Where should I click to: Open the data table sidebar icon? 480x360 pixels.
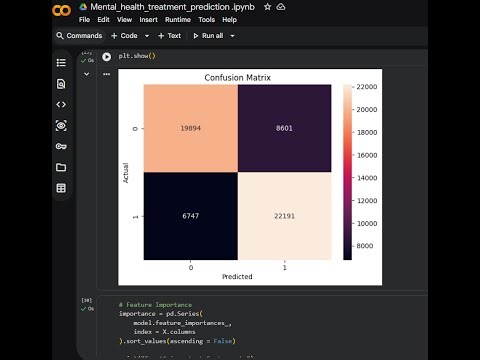pyautogui.click(x=61, y=188)
